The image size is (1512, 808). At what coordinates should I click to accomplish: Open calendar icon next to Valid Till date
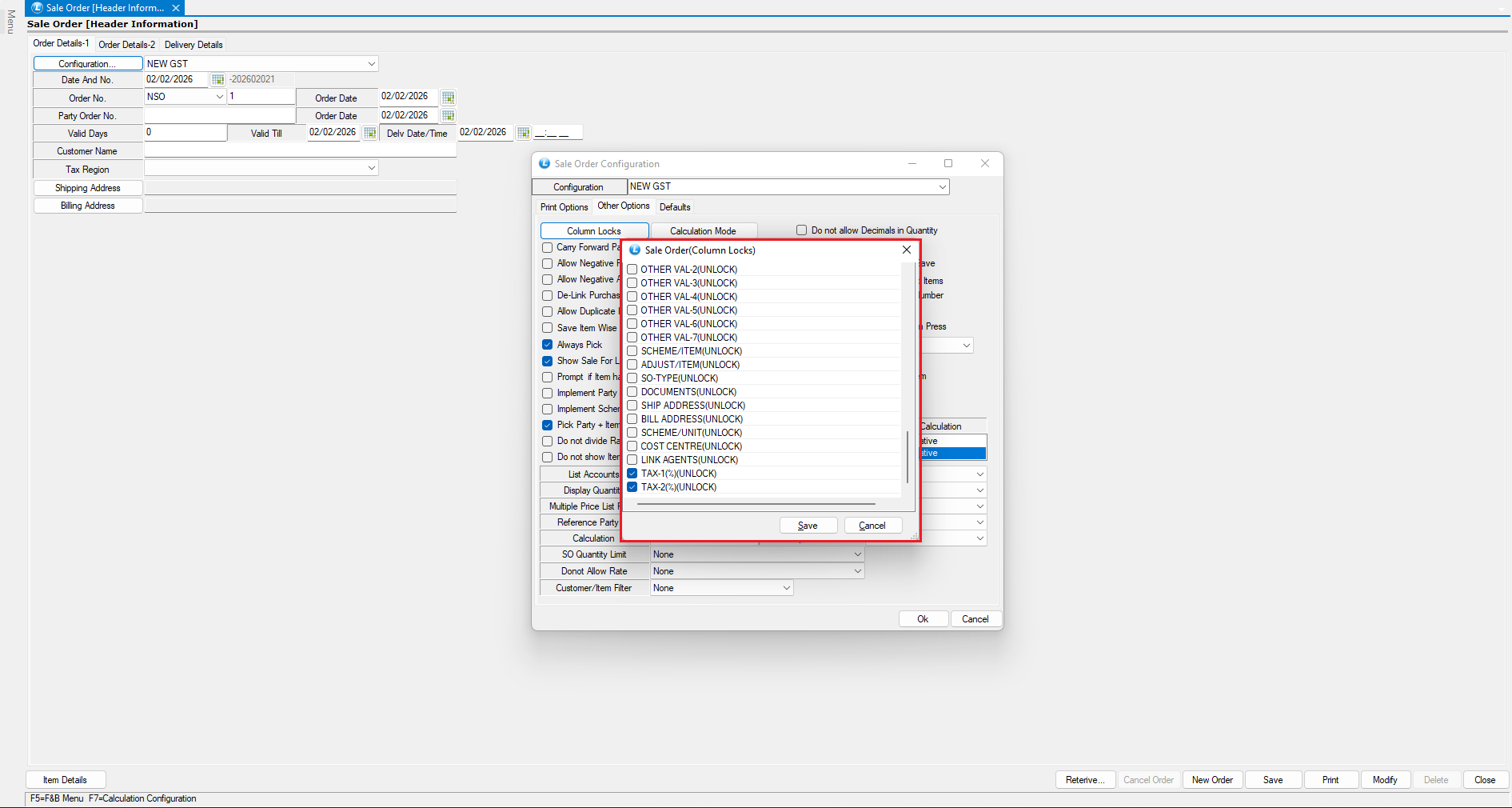coord(369,133)
